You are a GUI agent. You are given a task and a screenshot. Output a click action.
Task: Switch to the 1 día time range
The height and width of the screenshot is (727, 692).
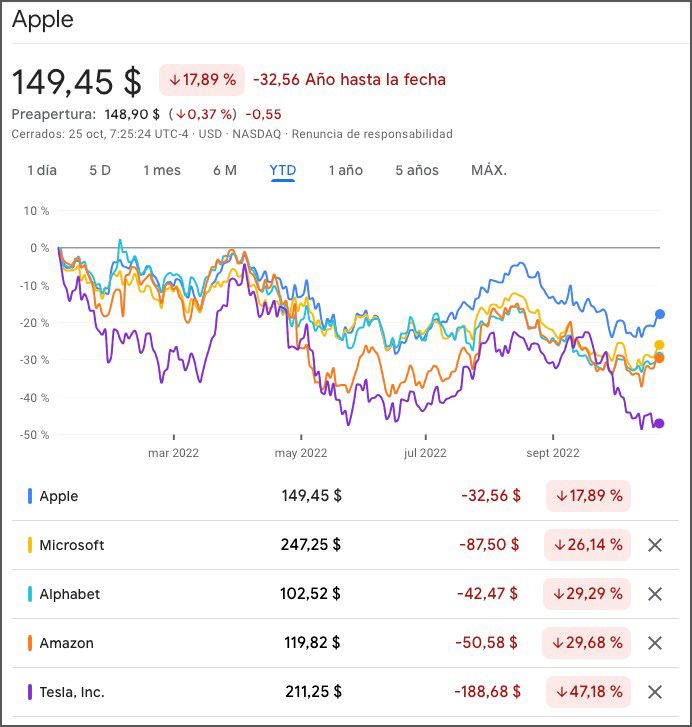click(42, 170)
